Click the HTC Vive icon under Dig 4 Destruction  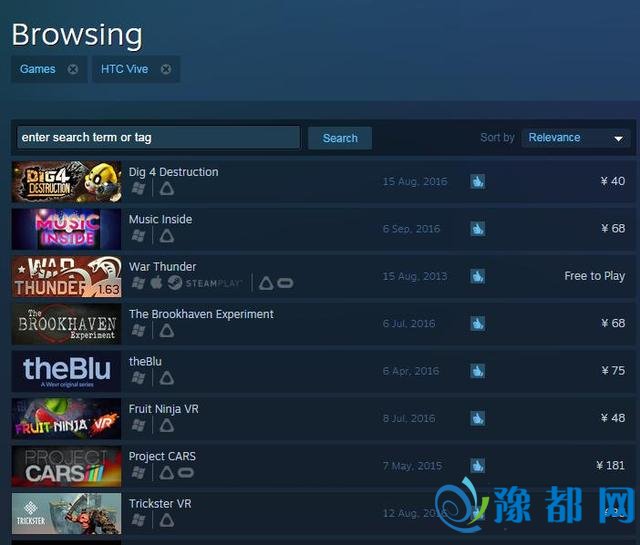pos(167,189)
